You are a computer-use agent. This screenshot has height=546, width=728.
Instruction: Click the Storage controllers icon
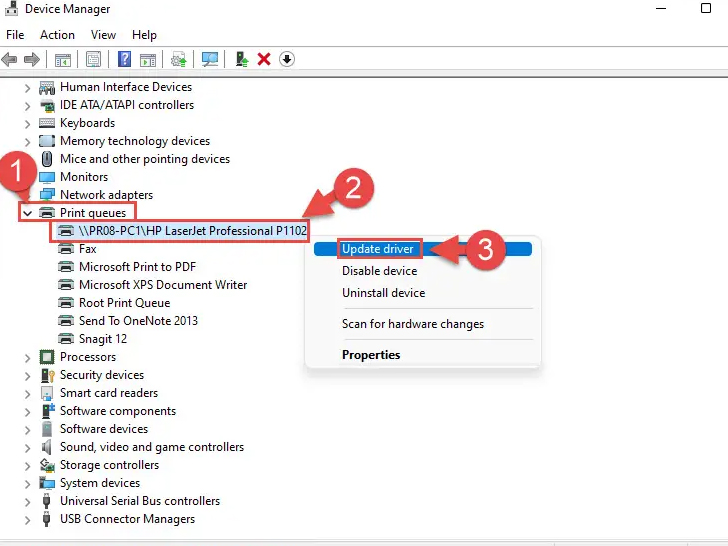tap(47, 465)
